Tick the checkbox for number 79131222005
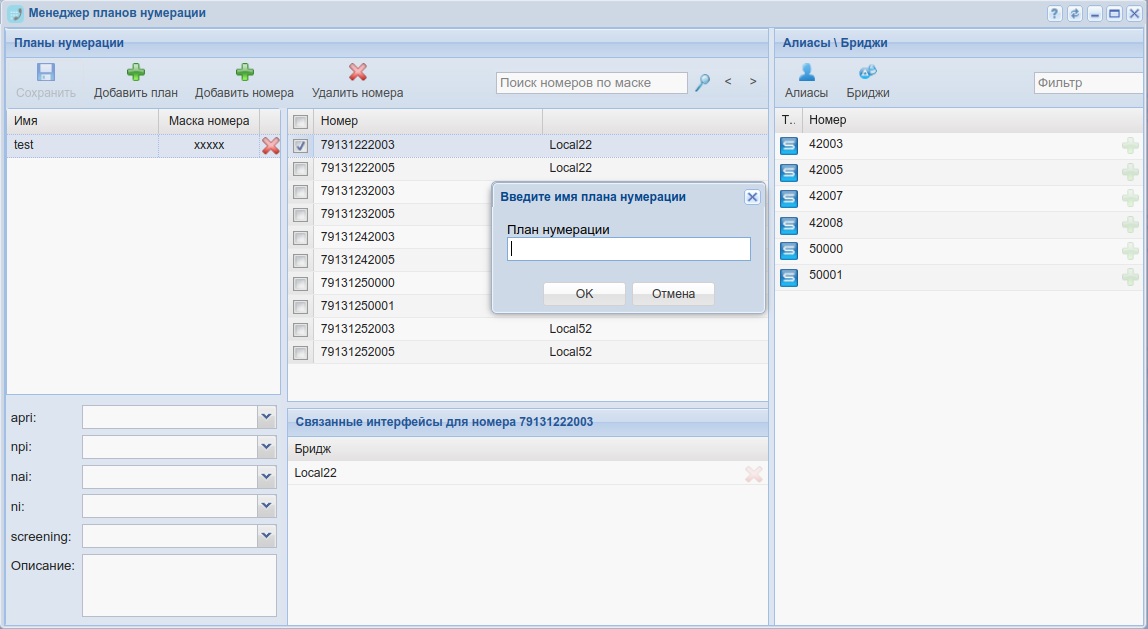The image size is (1148, 629). 300,169
